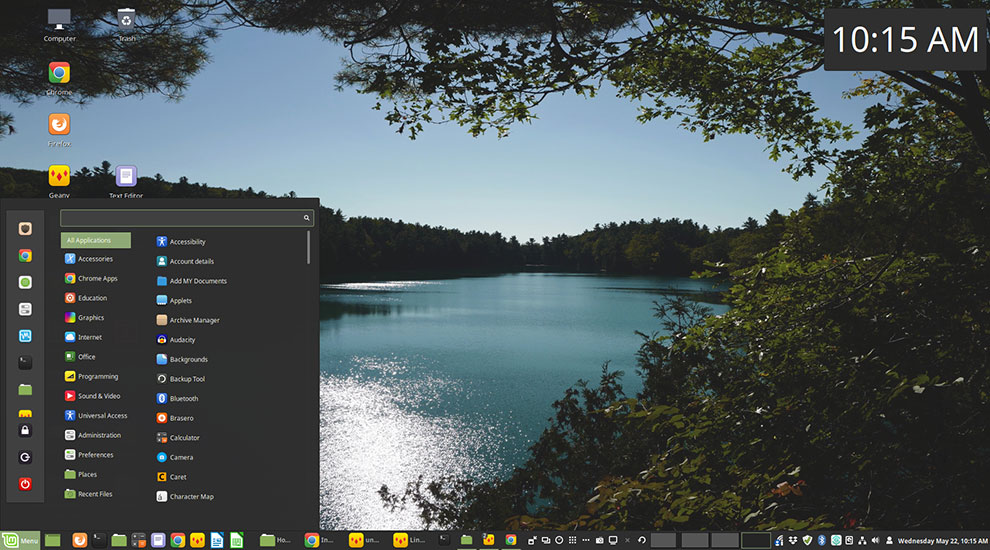Click the menu search input field
This screenshot has width=990, height=550.
click(x=187, y=218)
